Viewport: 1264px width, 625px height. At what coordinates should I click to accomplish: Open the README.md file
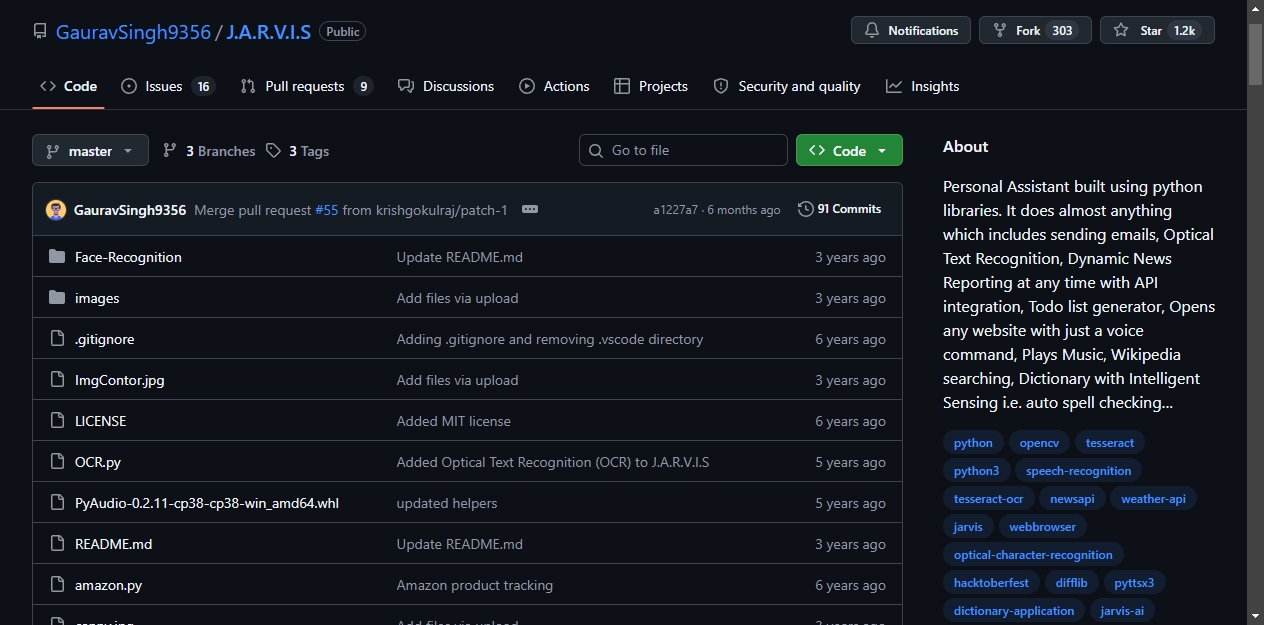[x=114, y=544]
